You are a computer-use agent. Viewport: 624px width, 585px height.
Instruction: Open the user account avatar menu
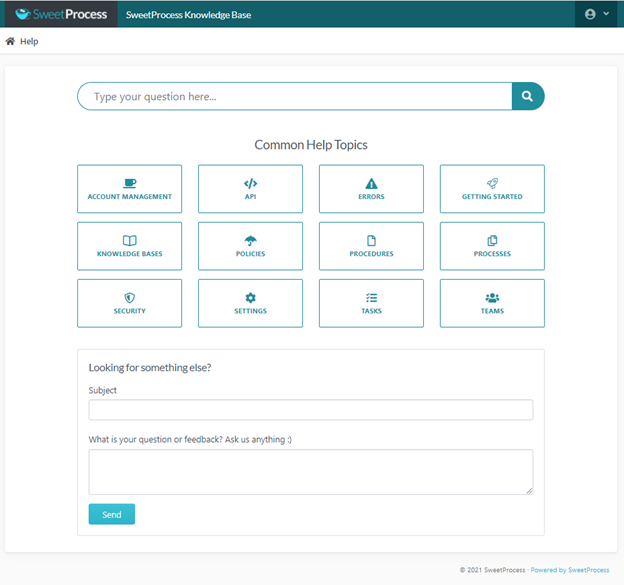597,14
